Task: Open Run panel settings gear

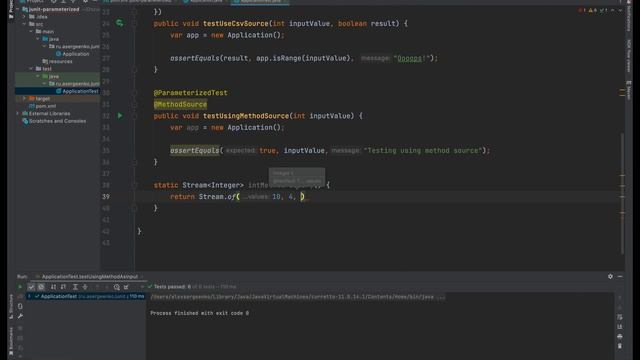Action: (x=610, y=276)
